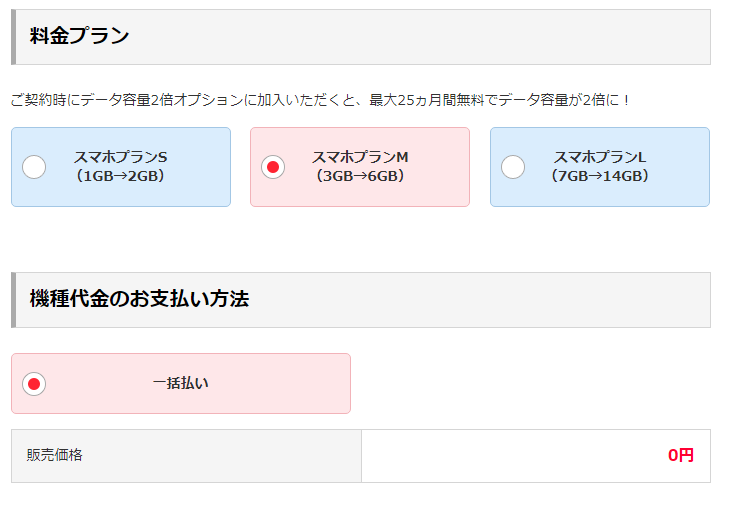Click the 料金プラン section heading
Image resolution: width=731 pixels, height=513 pixels.
click(79, 36)
